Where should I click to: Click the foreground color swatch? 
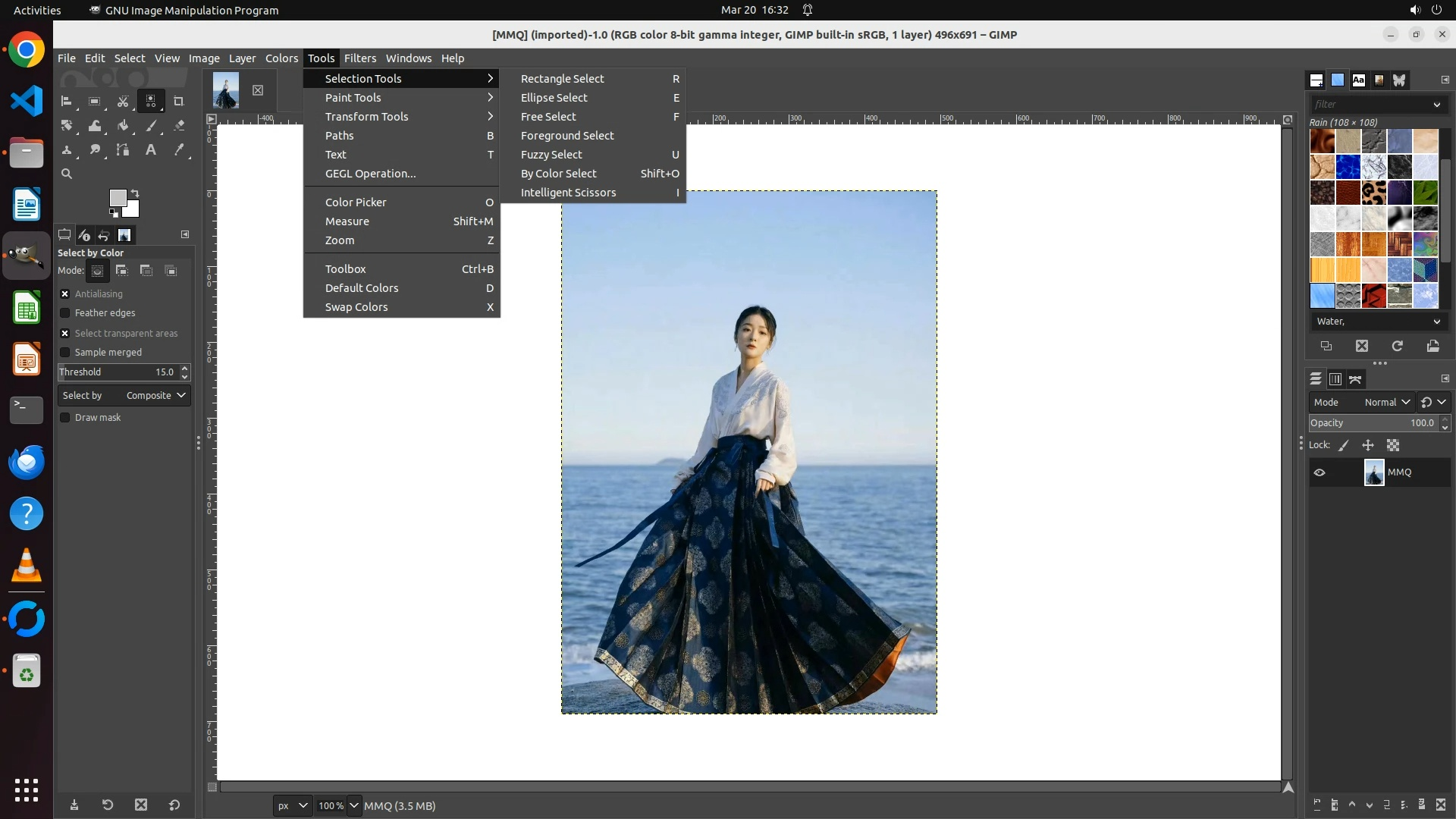[118, 198]
